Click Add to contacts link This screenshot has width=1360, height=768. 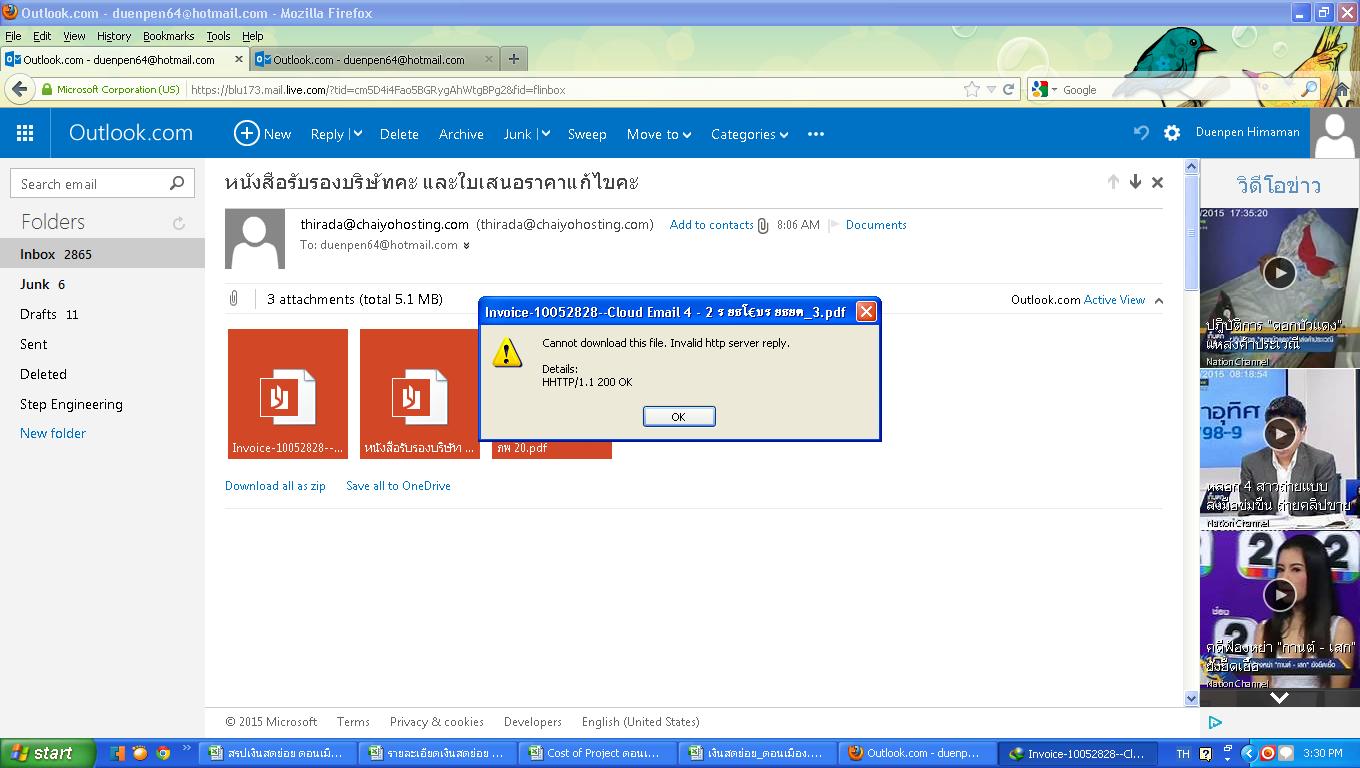click(711, 225)
